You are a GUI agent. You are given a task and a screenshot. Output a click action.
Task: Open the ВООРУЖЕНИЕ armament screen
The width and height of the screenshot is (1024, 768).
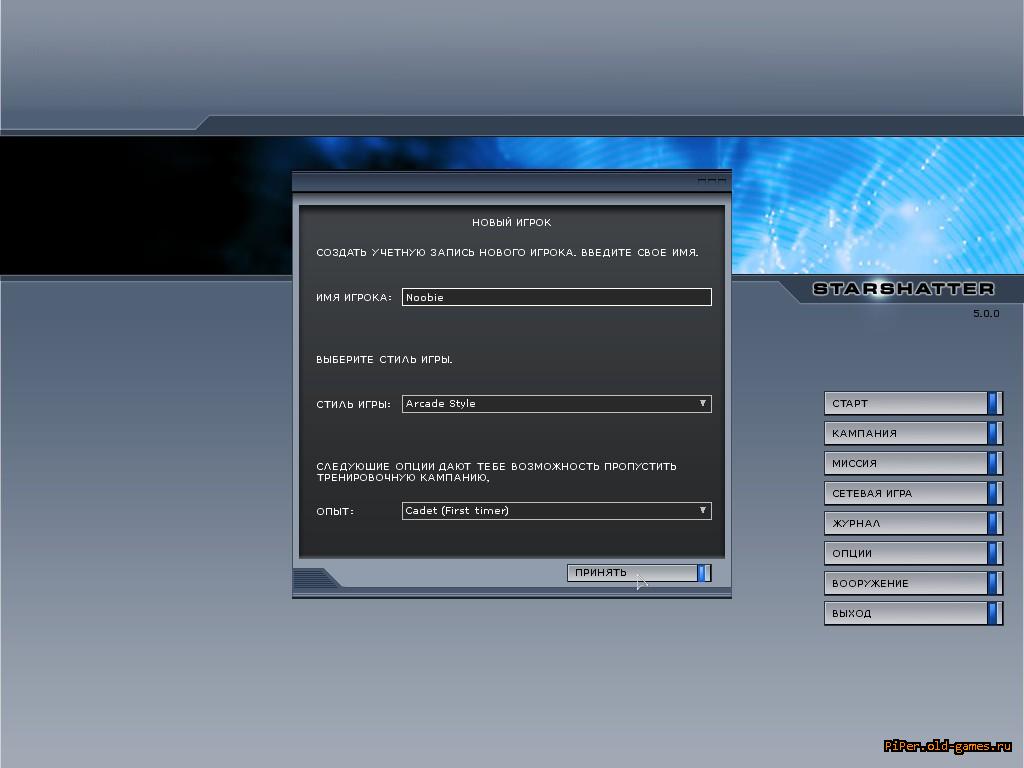(x=912, y=583)
